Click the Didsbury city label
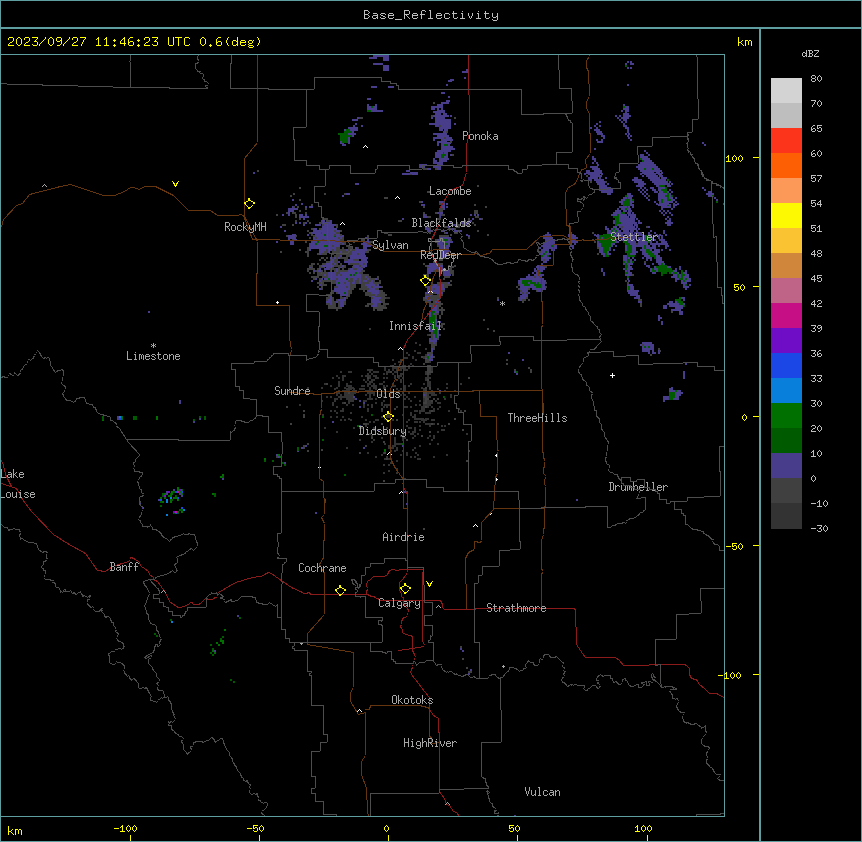Screen dimensions: 862x842 [x=383, y=431]
